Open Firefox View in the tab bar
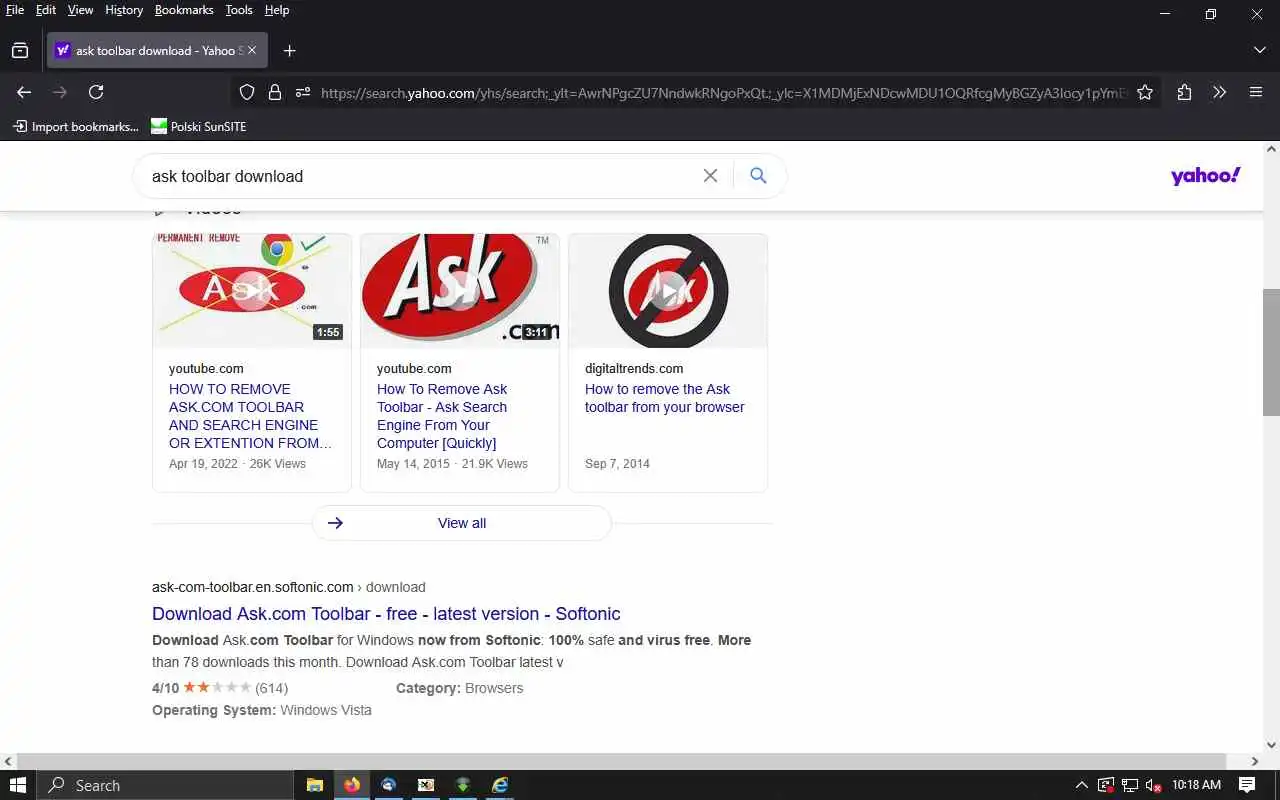1280x800 pixels. [20, 50]
